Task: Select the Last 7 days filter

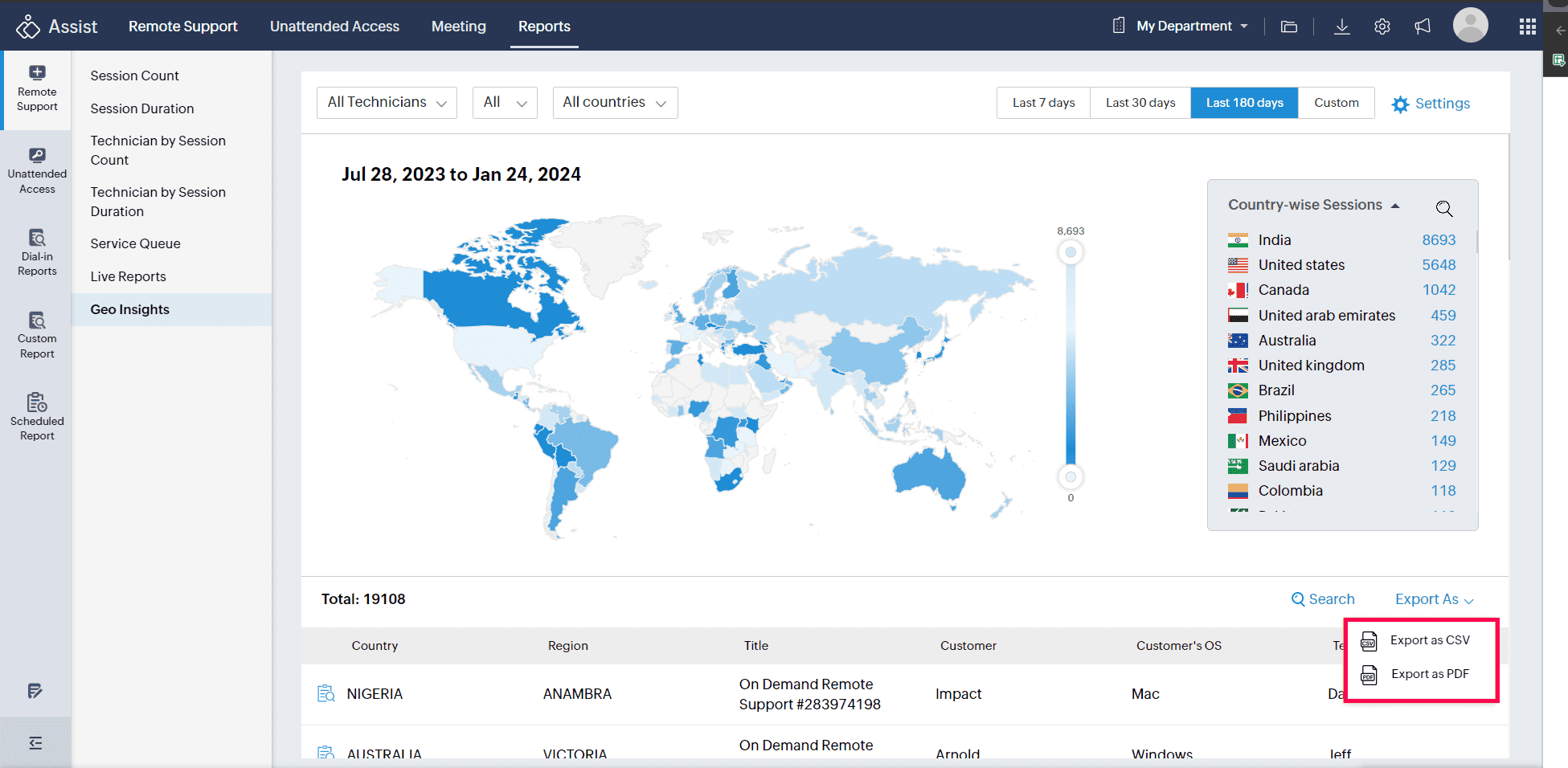Action: pyautogui.click(x=1042, y=102)
